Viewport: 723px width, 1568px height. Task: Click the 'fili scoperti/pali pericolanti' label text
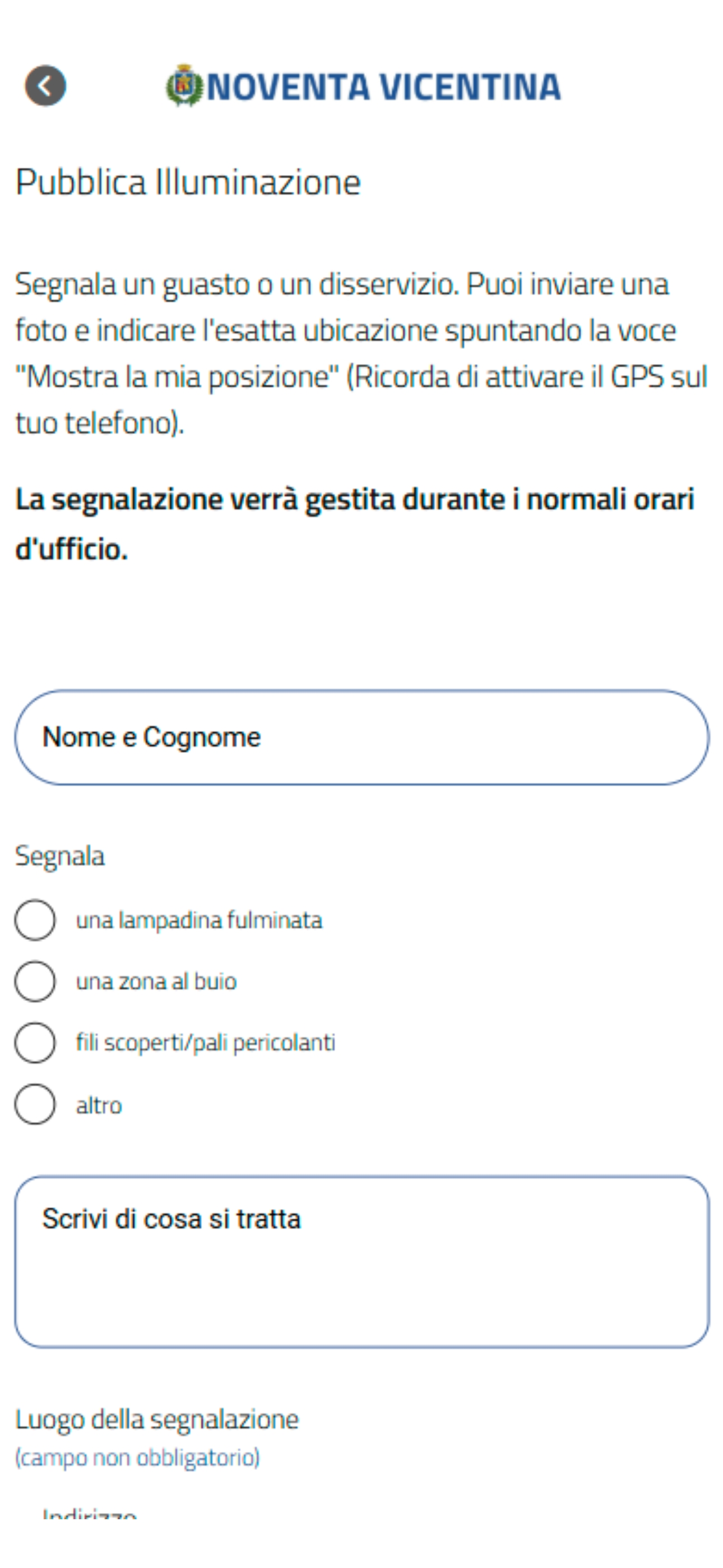click(206, 1043)
